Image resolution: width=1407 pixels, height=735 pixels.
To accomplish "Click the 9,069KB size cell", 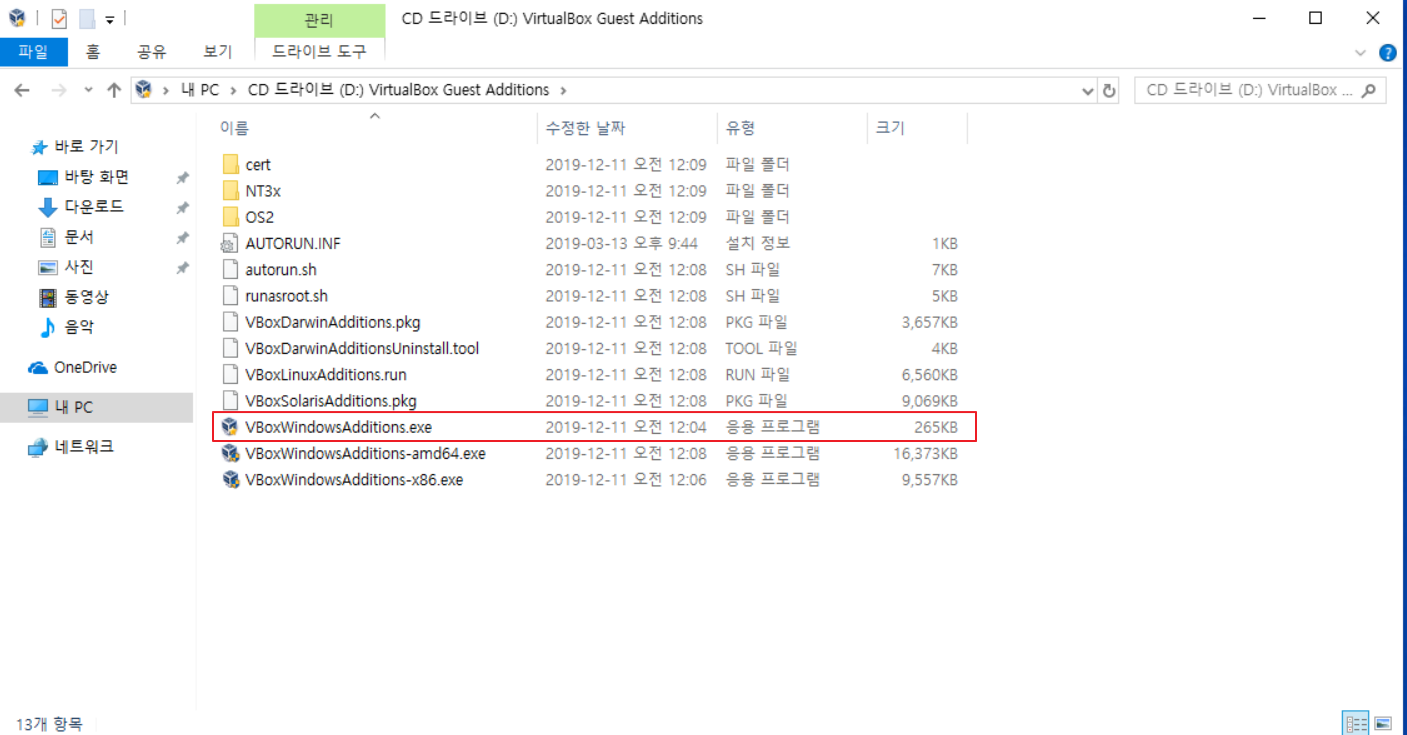I will tap(929, 401).
